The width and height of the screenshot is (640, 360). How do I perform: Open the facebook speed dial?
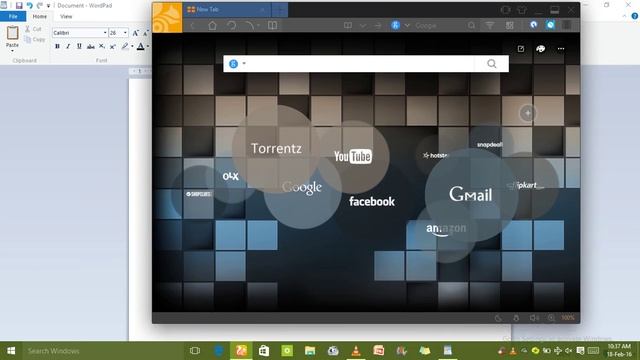[372, 201]
